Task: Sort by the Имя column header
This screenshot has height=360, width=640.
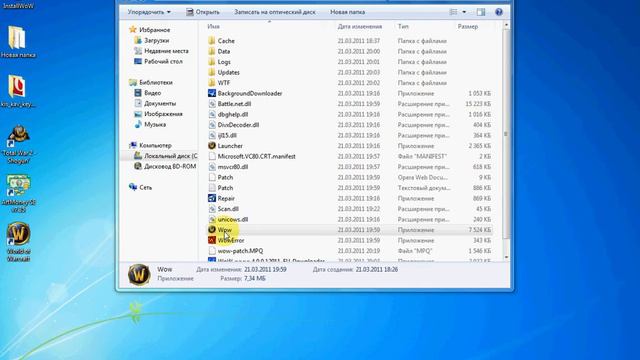Action: click(213, 27)
